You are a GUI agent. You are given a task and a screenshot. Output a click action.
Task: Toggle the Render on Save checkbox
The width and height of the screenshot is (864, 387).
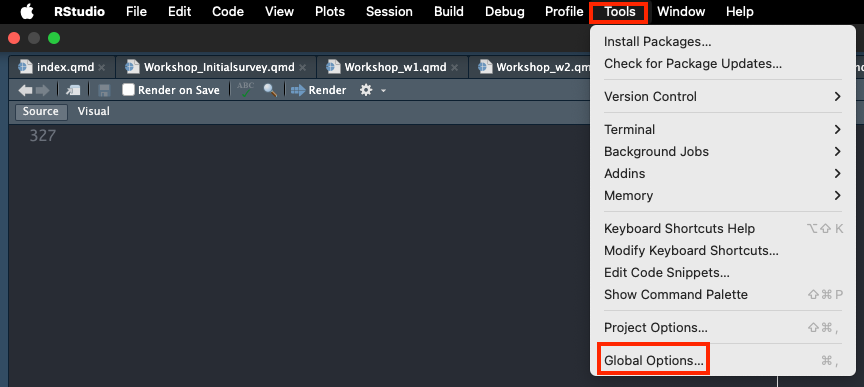[x=128, y=90]
